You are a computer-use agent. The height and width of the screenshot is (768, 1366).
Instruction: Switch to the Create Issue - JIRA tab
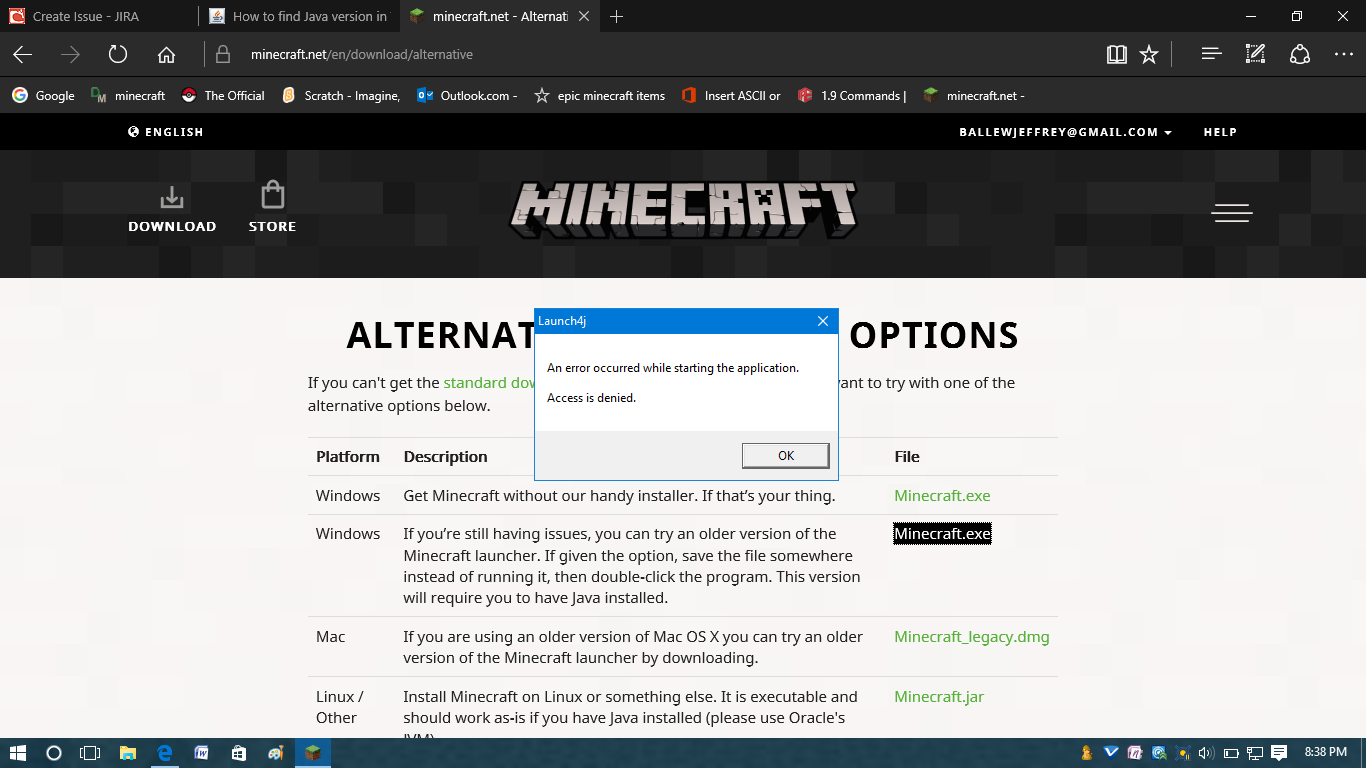tap(99, 16)
